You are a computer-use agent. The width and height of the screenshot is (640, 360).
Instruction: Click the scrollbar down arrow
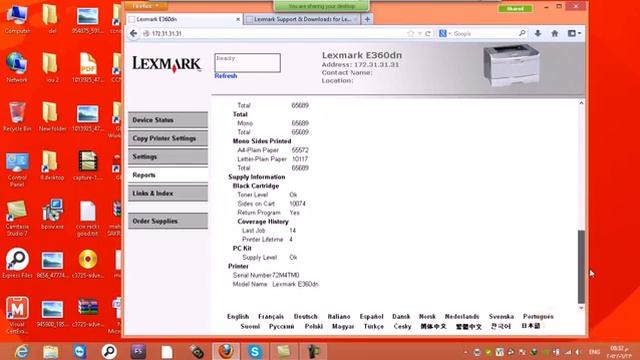pos(581,308)
